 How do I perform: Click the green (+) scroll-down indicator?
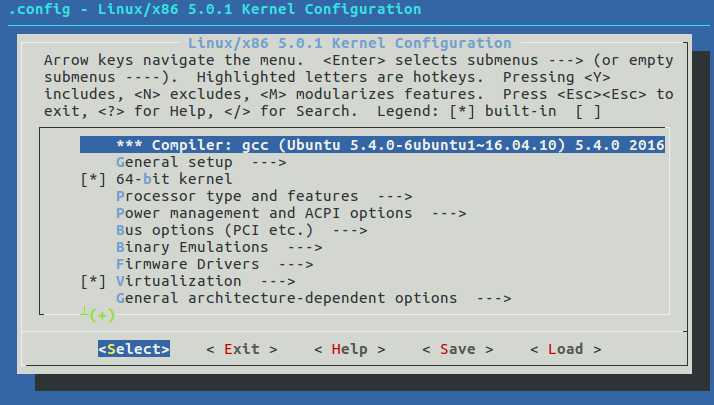(x=101, y=315)
